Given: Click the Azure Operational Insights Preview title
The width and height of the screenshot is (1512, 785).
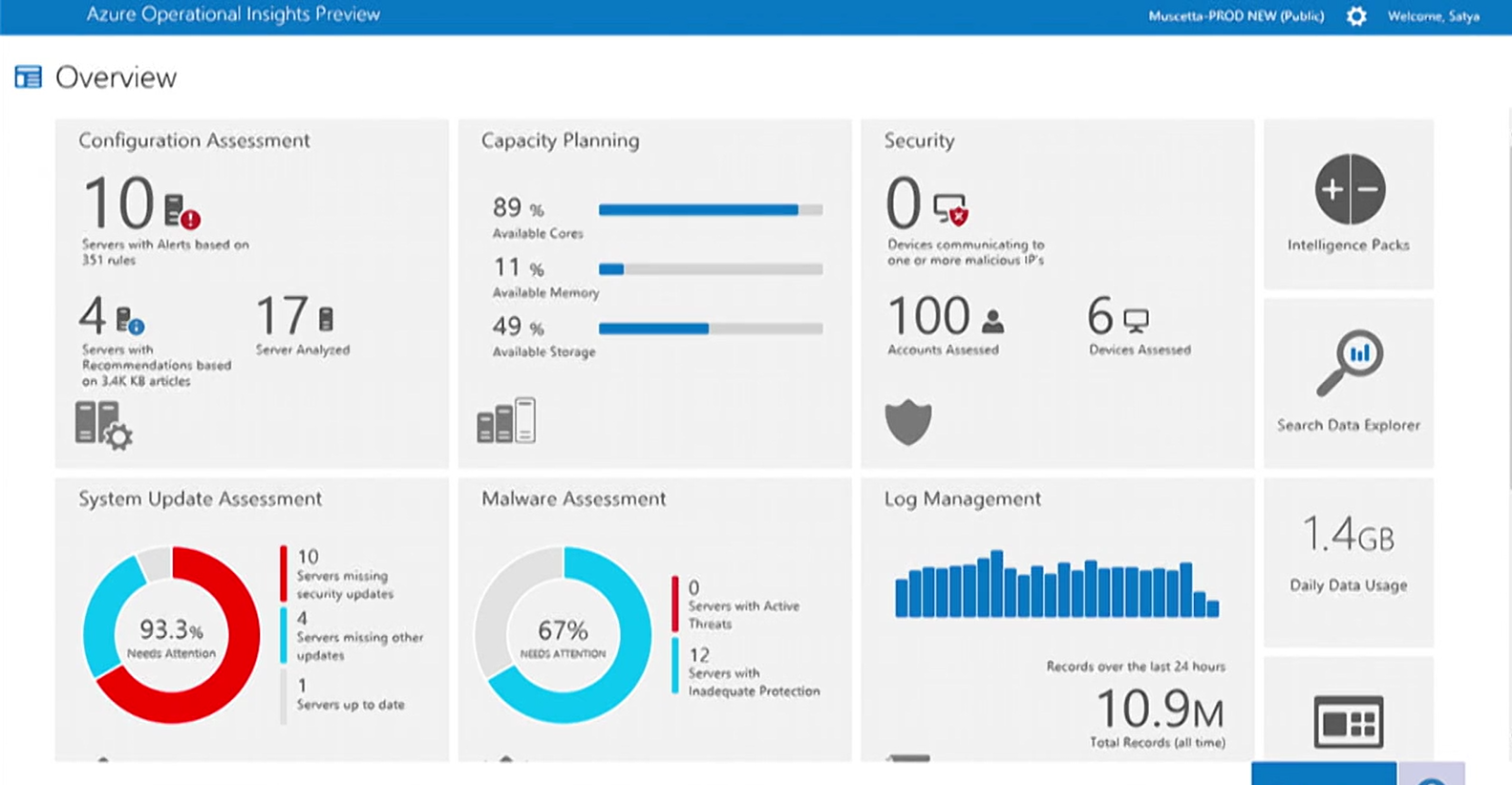Looking at the screenshot, I should coord(233,14).
